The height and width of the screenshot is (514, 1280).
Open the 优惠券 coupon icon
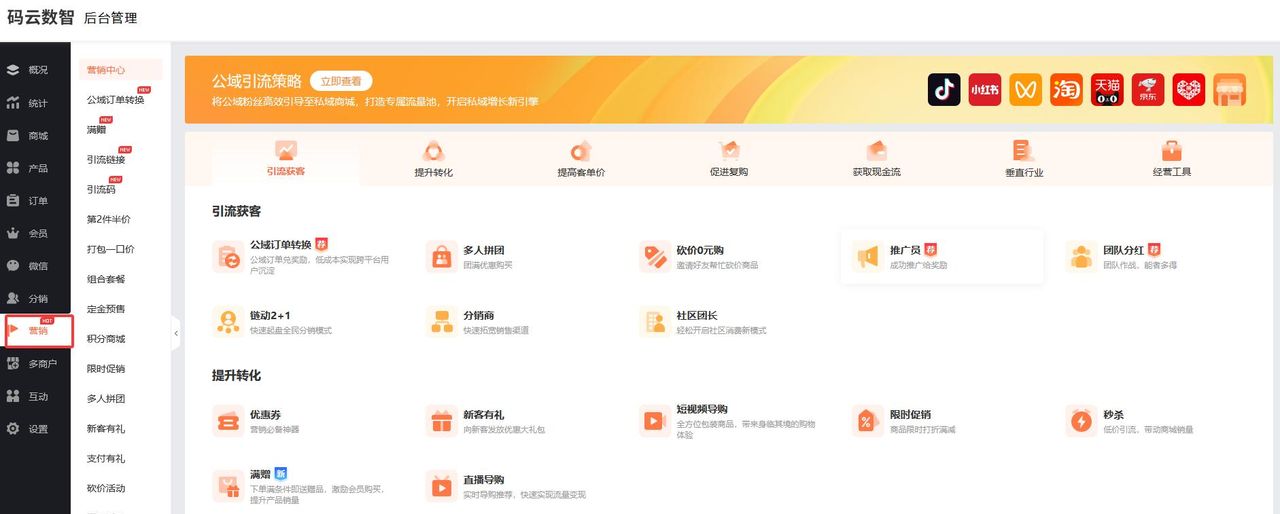(x=228, y=421)
